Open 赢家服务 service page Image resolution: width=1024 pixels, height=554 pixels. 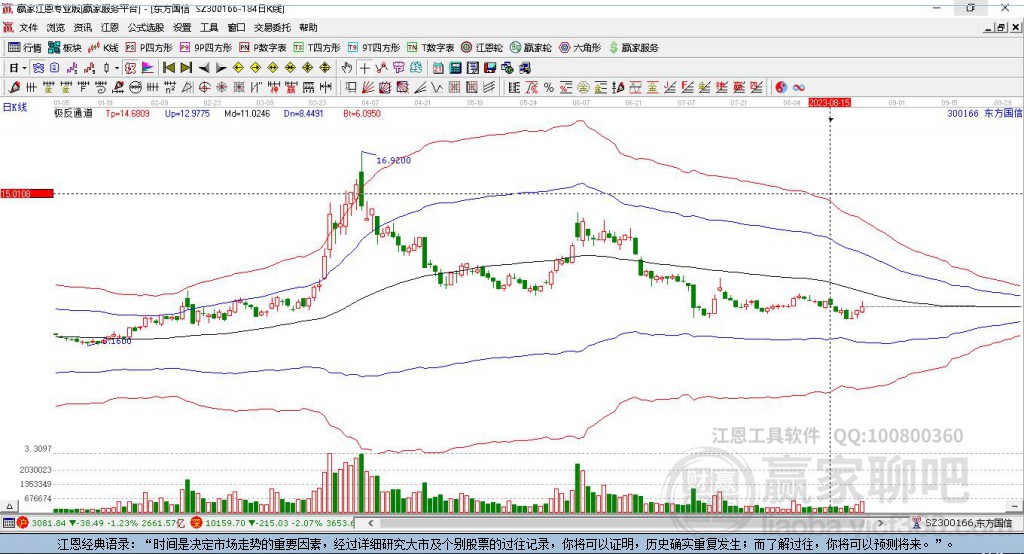click(633, 48)
